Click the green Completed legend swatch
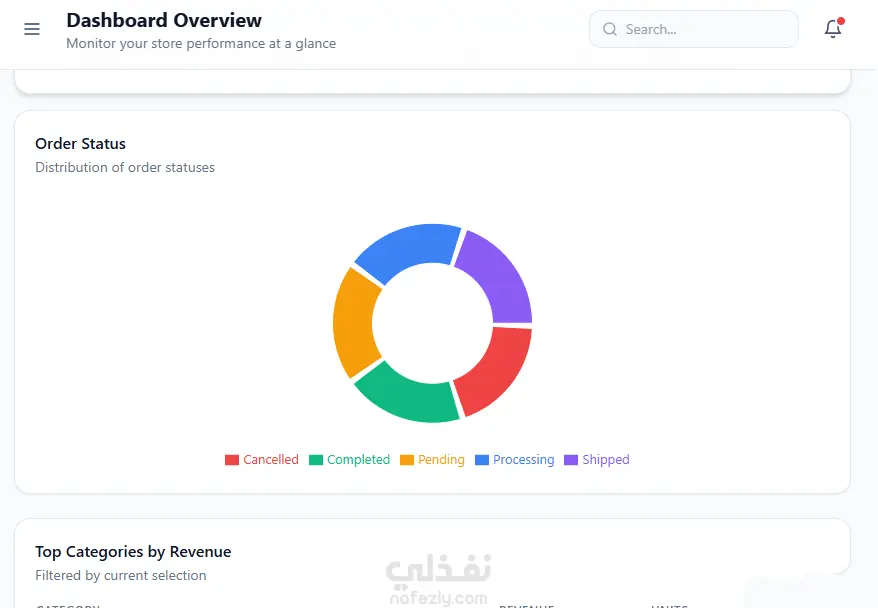This screenshot has width=878, height=608. (316, 460)
